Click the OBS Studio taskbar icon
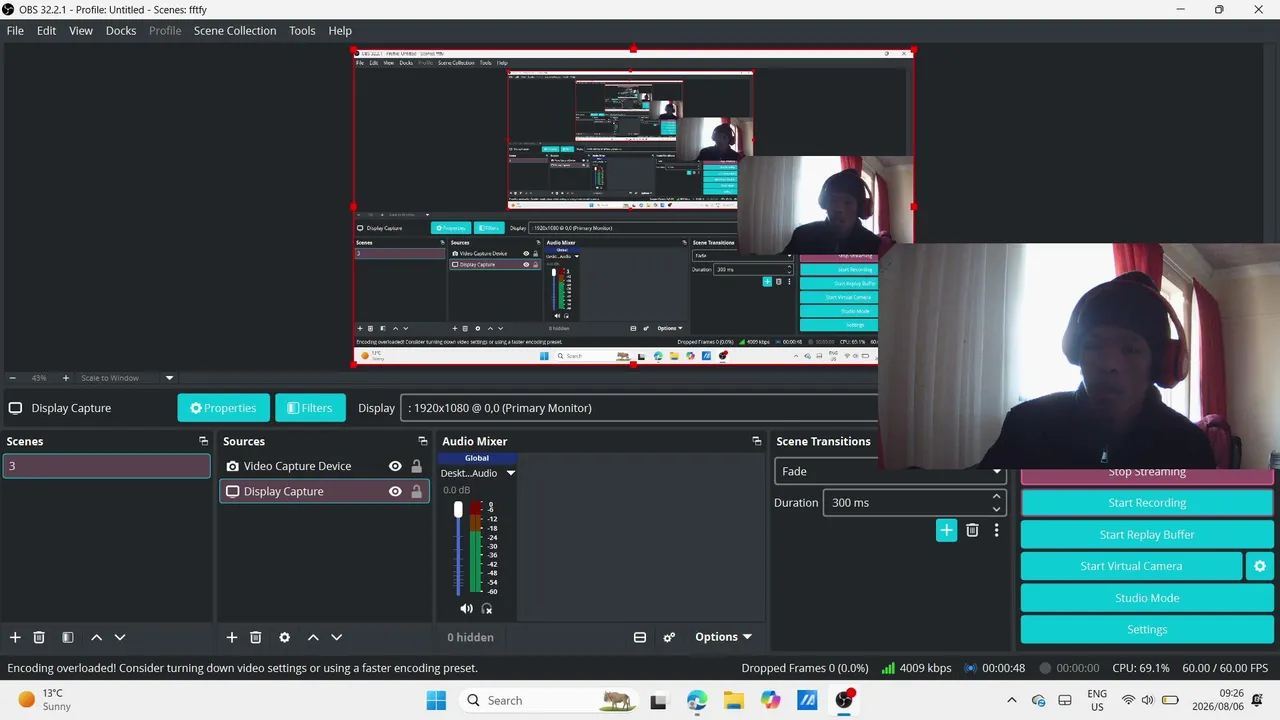Screen dimensions: 1280x720 click(845, 700)
